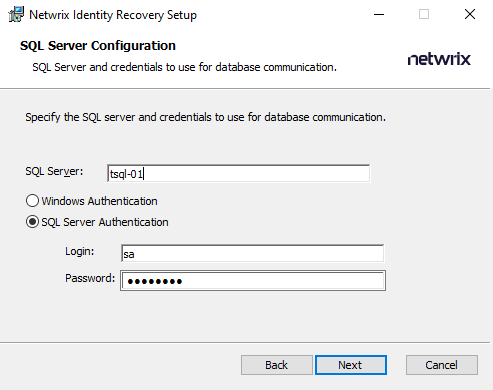Image resolution: width=493 pixels, height=390 pixels.
Task: Click the "Login:" label
Action: click(x=80, y=251)
